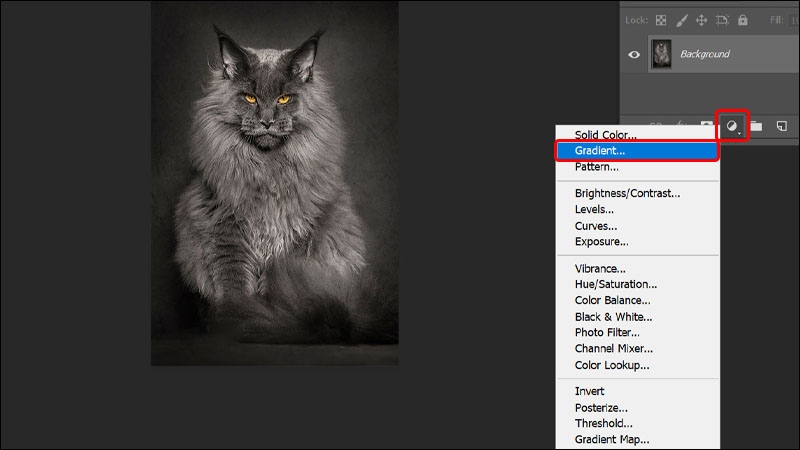Choose Levels... from the menu
The height and width of the screenshot is (450, 800).
pos(637,209)
